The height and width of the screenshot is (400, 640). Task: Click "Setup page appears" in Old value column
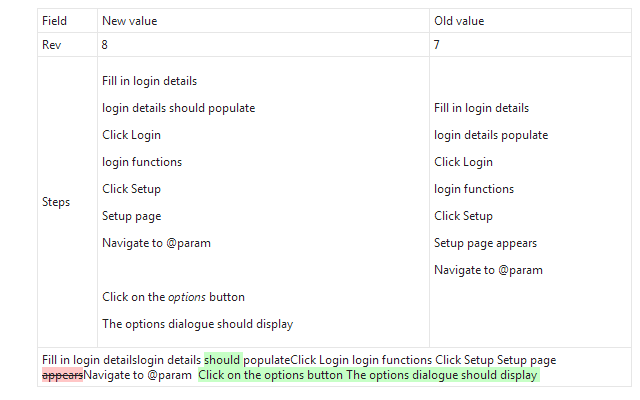pos(485,243)
